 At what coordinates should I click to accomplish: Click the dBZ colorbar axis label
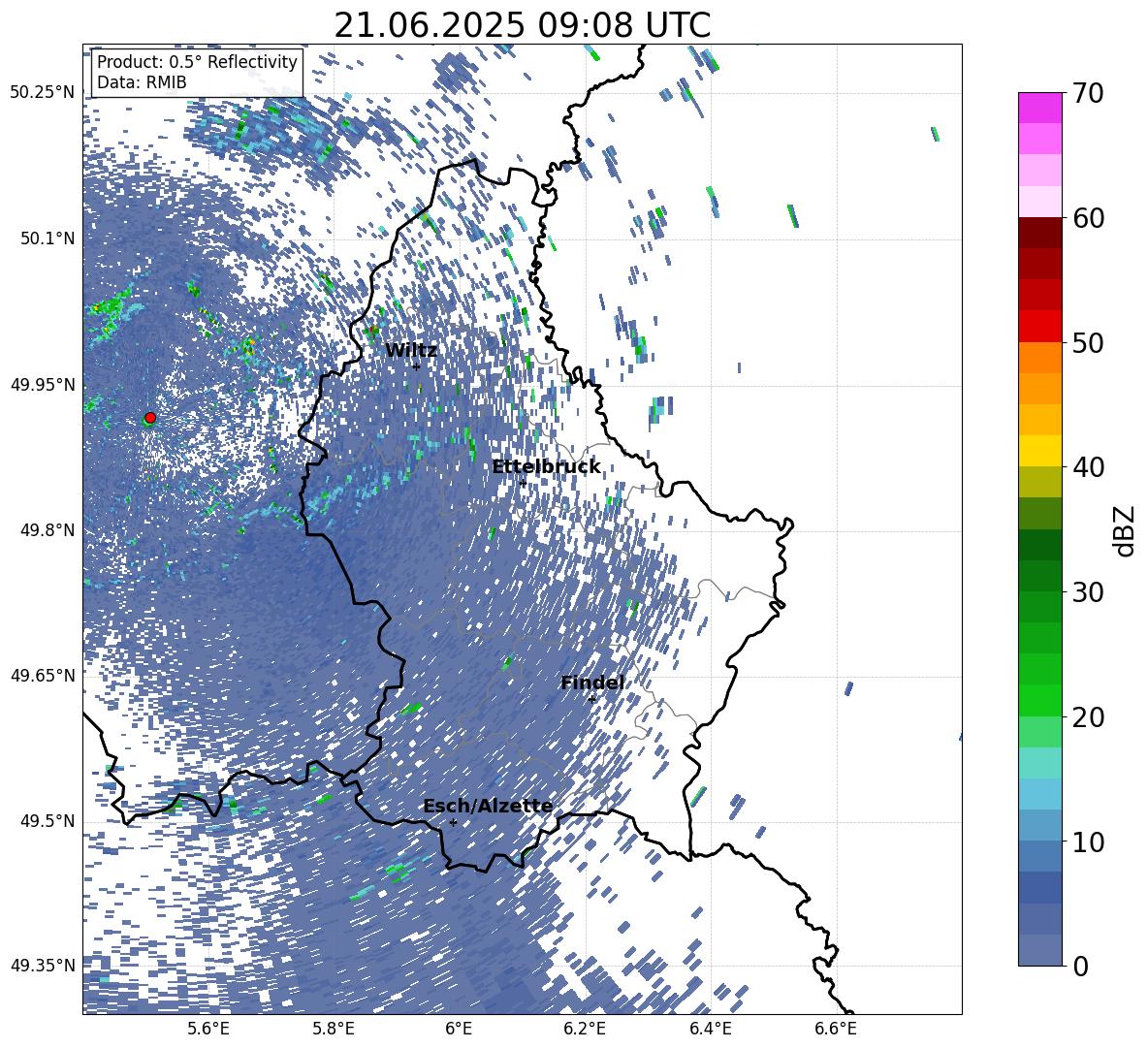pos(1126,530)
